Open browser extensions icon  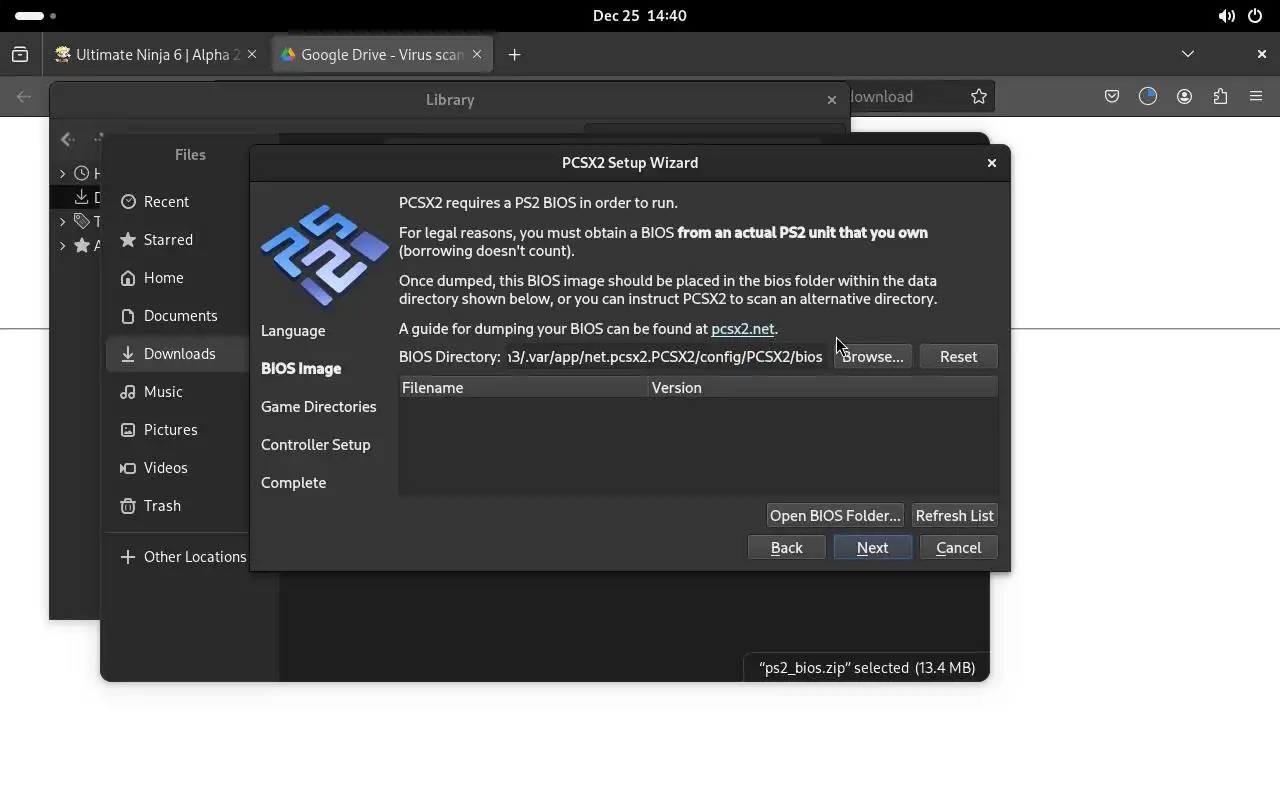tap(1220, 97)
